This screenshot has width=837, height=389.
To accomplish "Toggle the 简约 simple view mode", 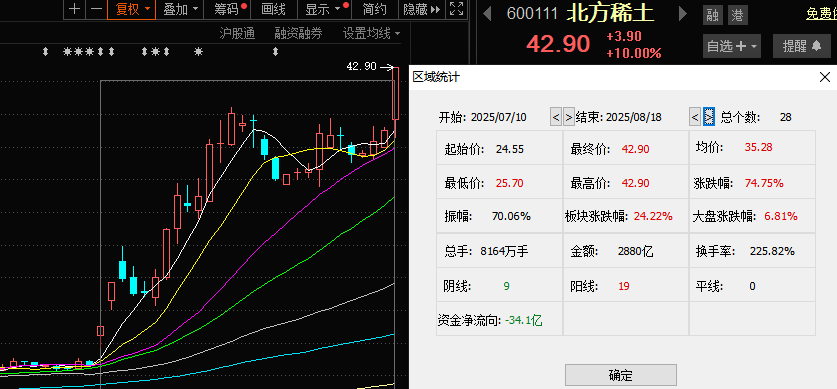I will pyautogui.click(x=375, y=9).
